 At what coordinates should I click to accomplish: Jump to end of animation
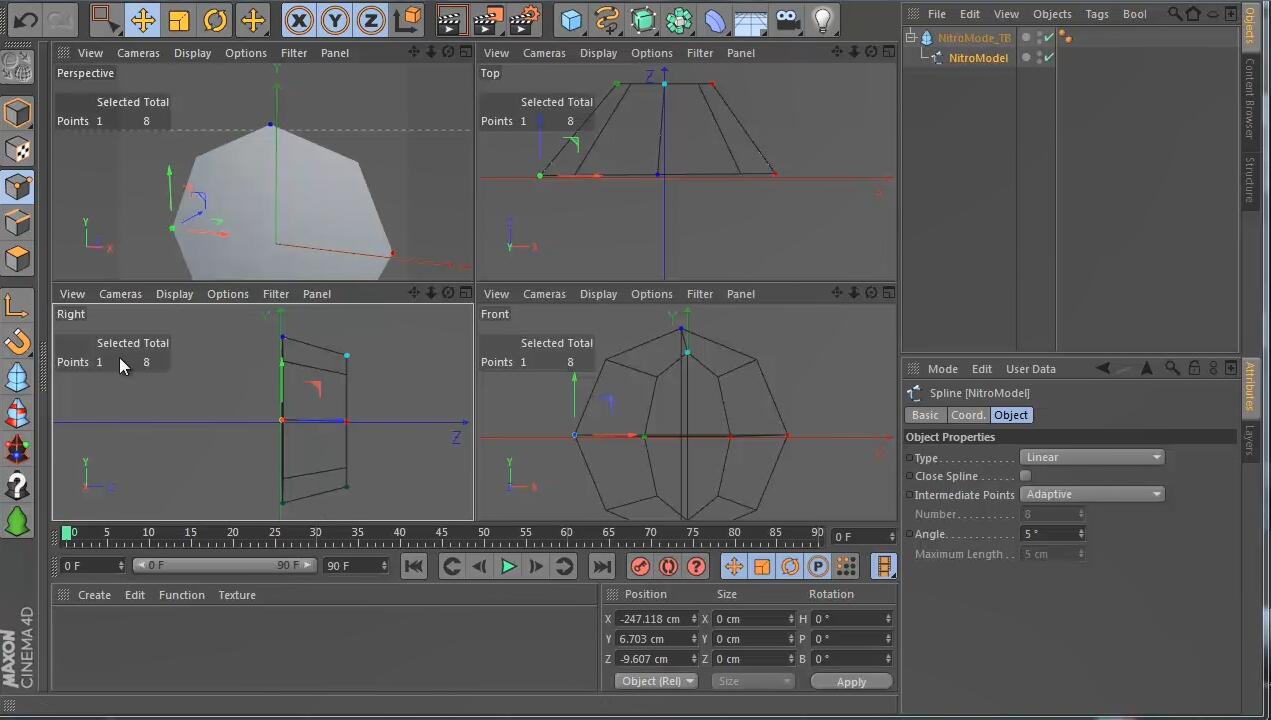pos(601,566)
